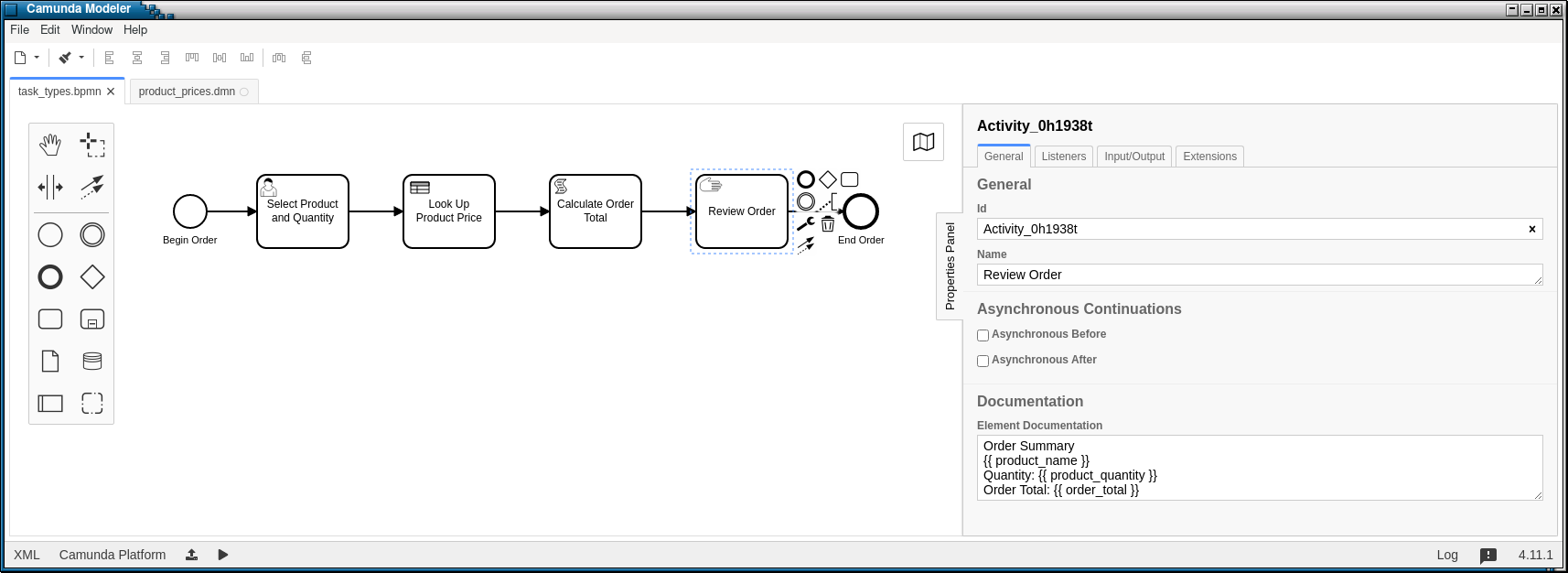This screenshot has height=573, width=1568.
Task: Clear the Id field with the X button
Action: 1532,229
